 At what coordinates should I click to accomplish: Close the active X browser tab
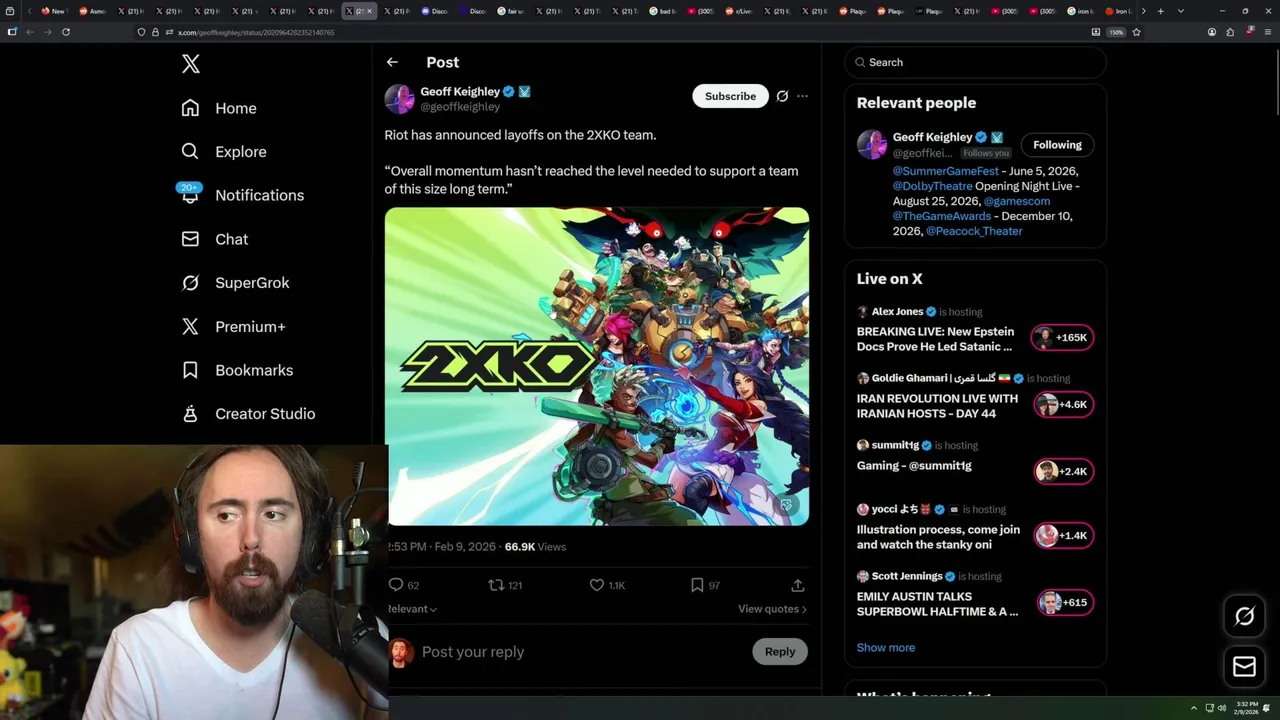(x=369, y=11)
